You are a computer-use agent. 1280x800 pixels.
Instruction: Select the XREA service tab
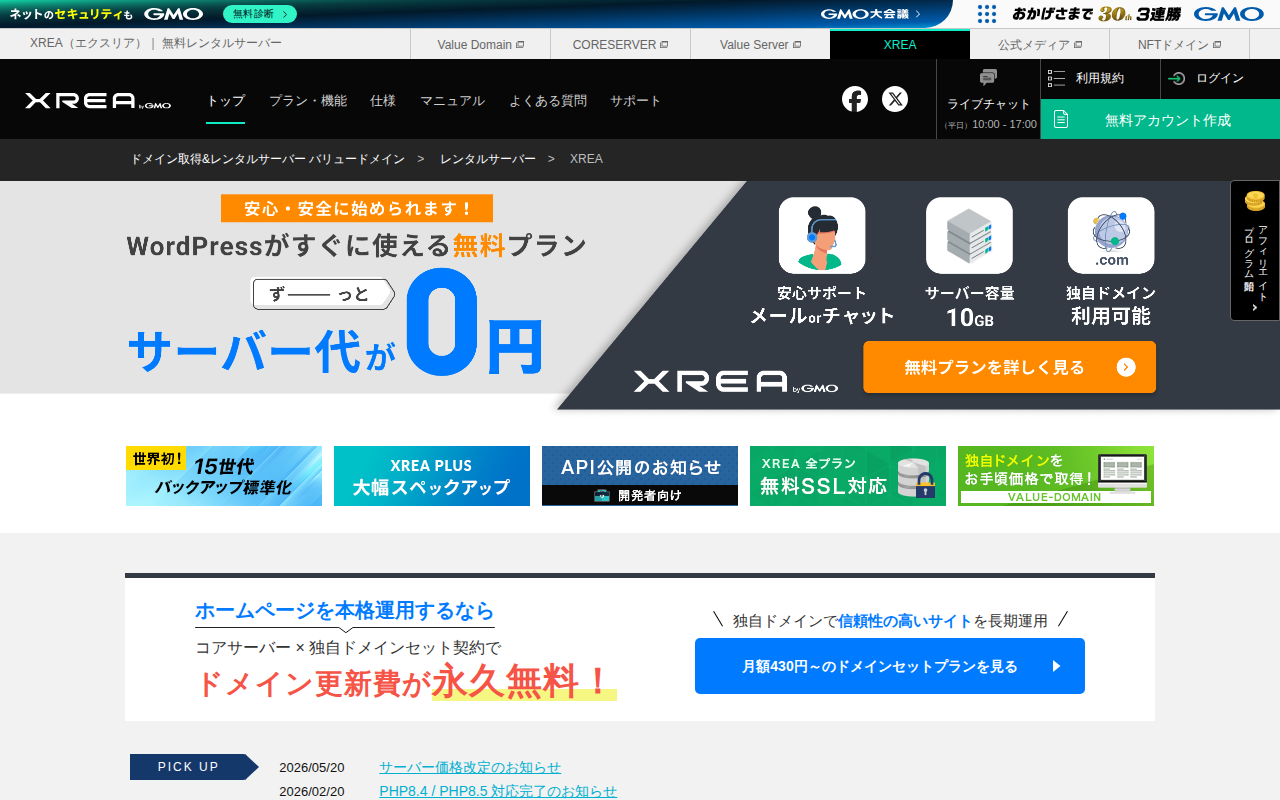[x=900, y=45]
